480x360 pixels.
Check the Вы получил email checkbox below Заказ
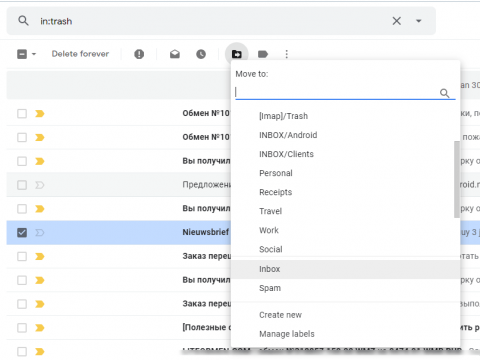click(22, 280)
